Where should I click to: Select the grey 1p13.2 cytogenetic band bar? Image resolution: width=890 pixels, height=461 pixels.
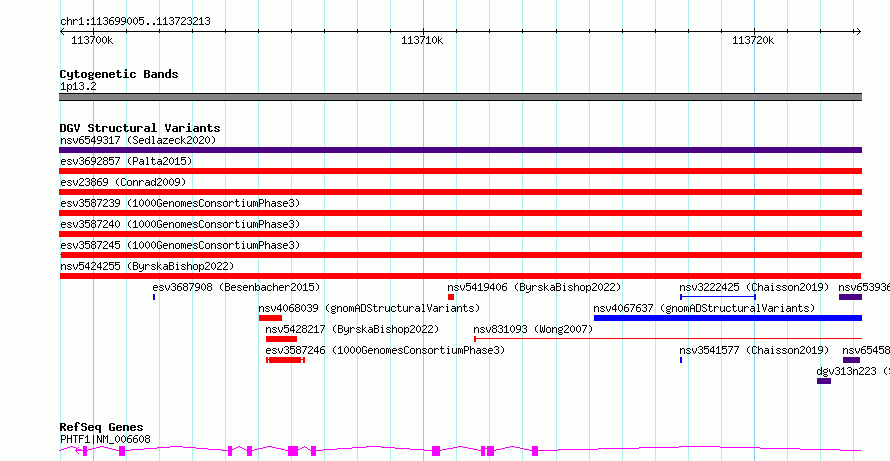(460, 97)
